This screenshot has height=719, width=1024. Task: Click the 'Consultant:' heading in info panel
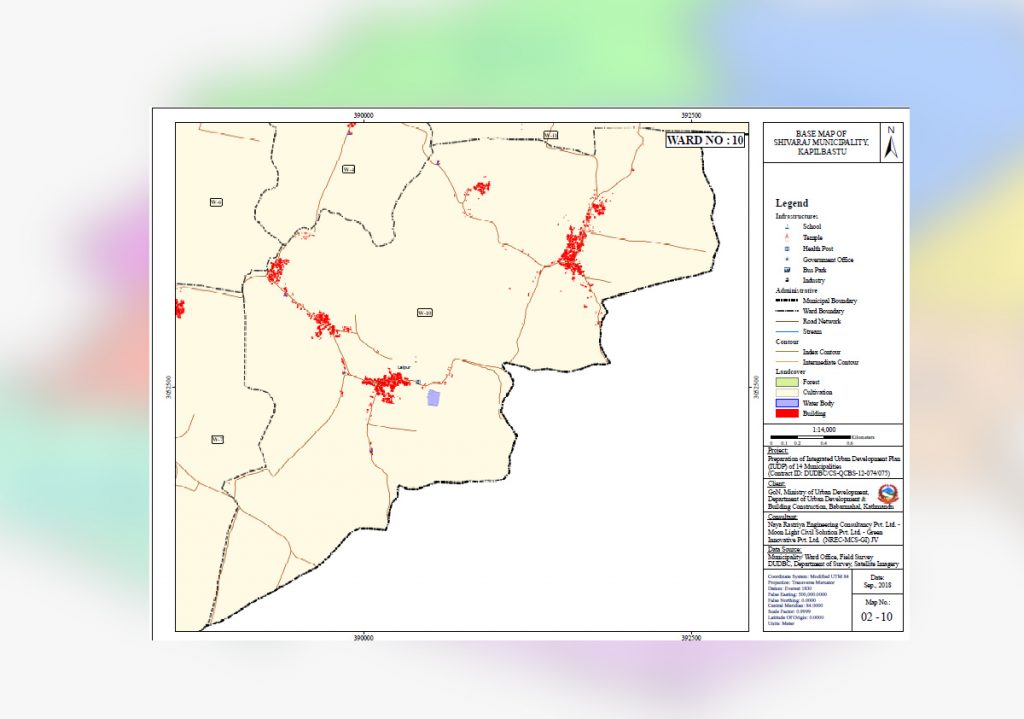click(782, 517)
